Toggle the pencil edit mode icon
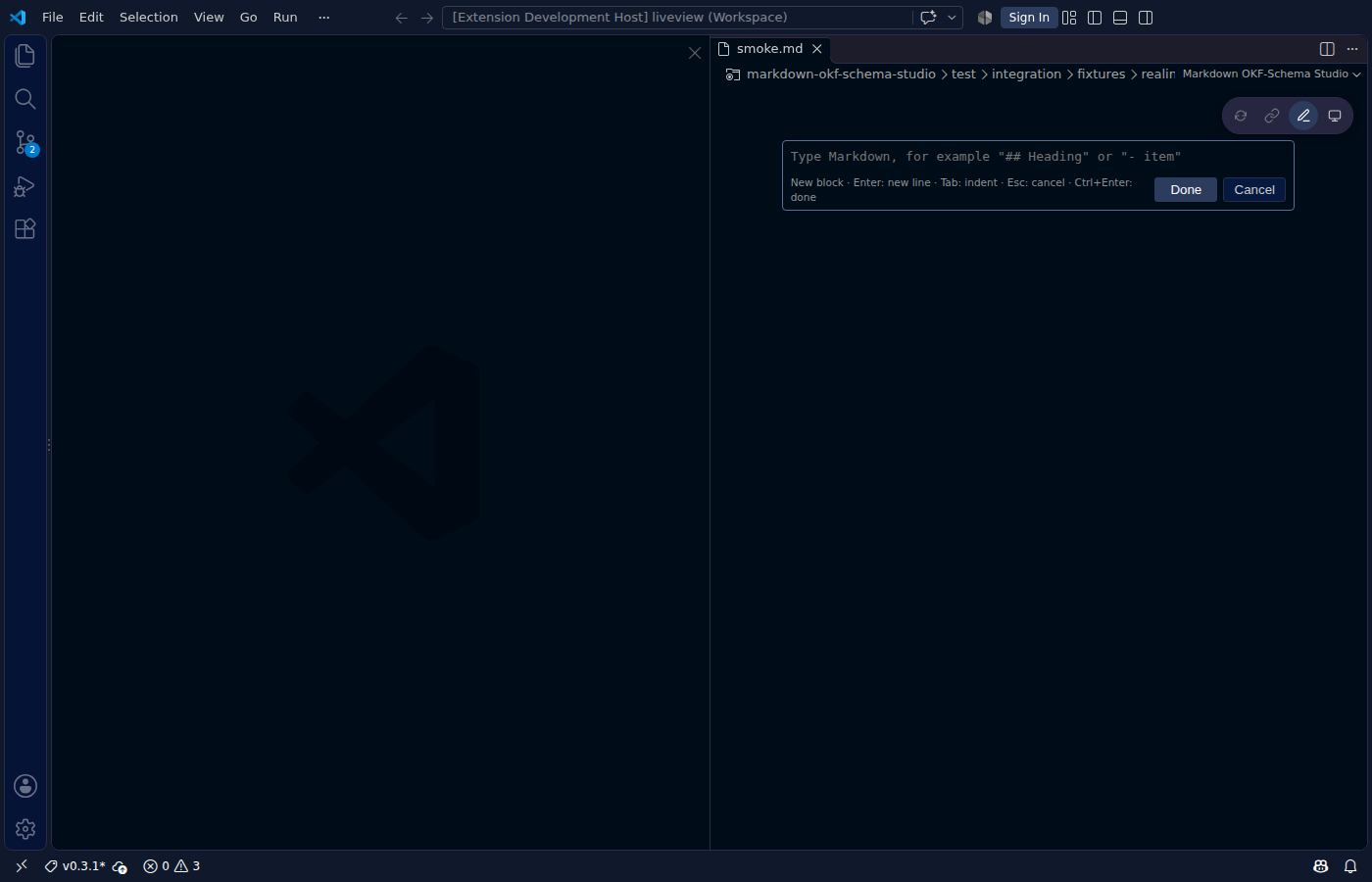Image resolution: width=1372 pixels, height=882 pixels. (x=1303, y=116)
